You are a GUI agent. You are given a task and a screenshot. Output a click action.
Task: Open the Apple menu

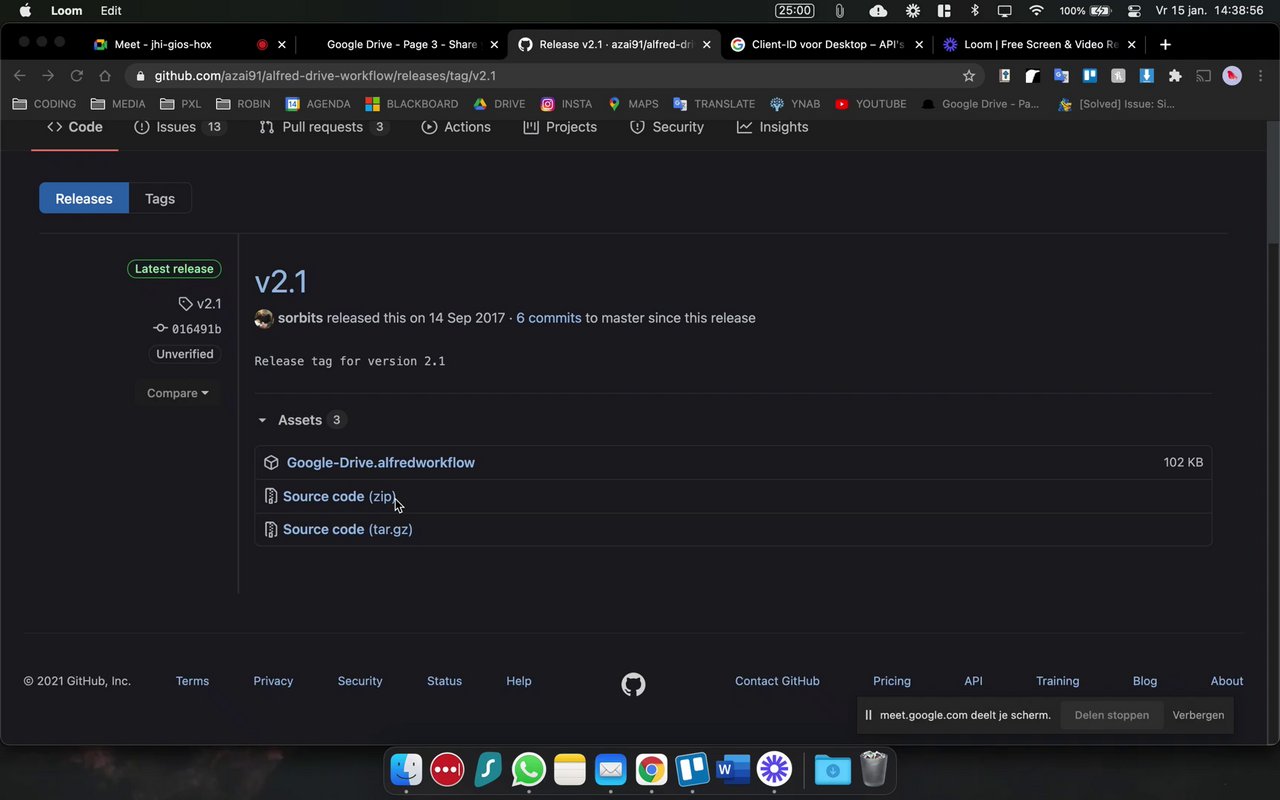coord(26,11)
